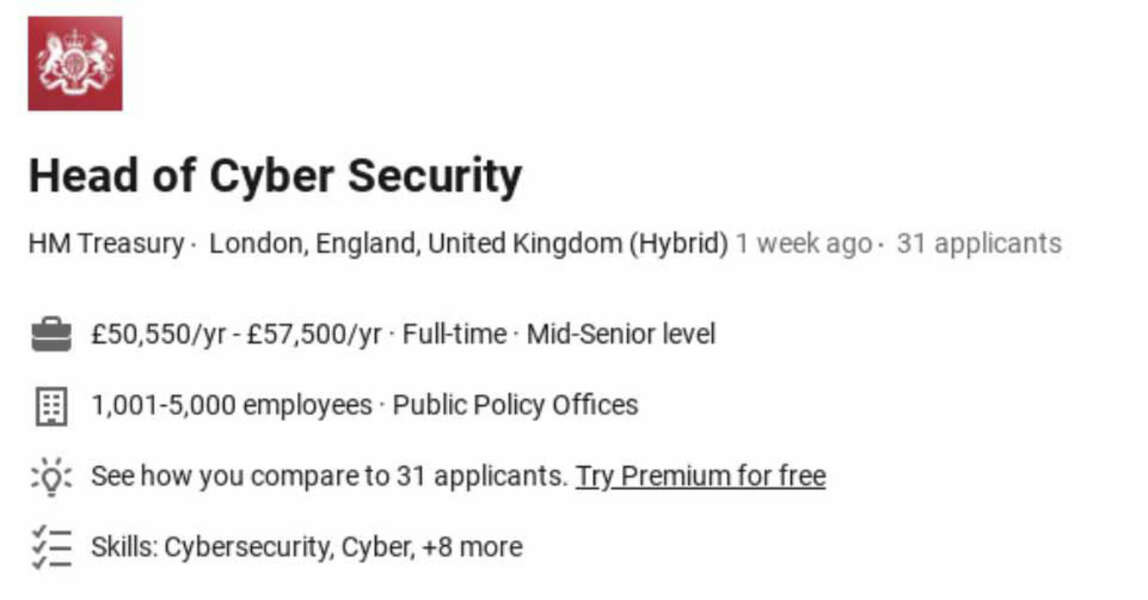Click "31 applicants" in the header line
Image resolution: width=1148 pixels, height=600 pixels.
click(978, 244)
